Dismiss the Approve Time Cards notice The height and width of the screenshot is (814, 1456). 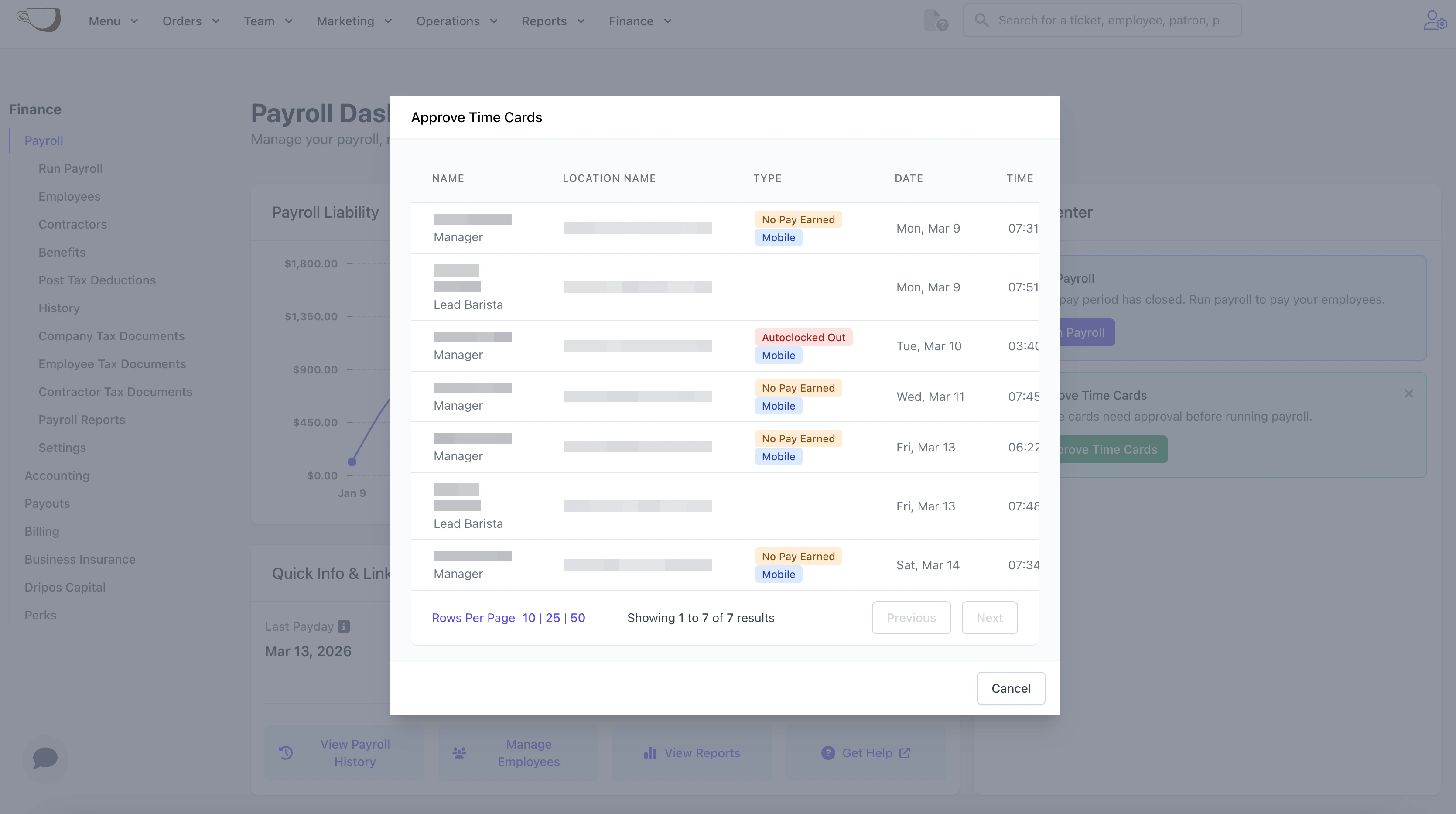pyautogui.click(x=1408, y=394)
